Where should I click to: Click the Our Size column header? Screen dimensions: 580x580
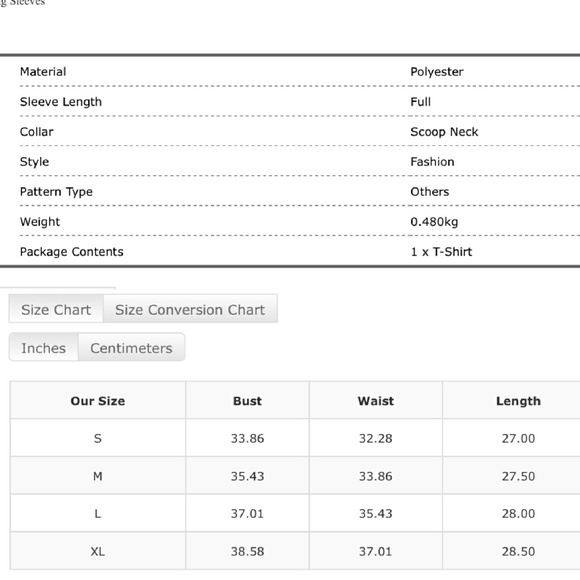98,401
